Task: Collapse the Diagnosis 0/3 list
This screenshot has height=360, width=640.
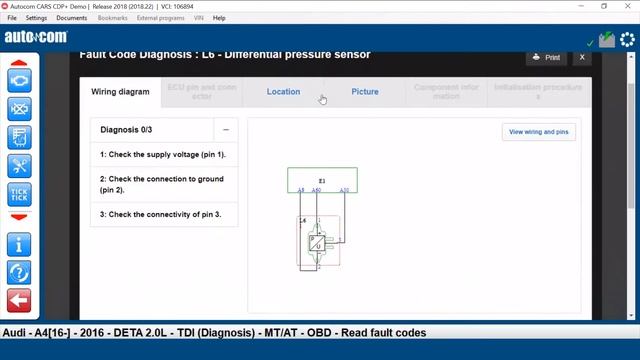Action: tap(226, 130)
